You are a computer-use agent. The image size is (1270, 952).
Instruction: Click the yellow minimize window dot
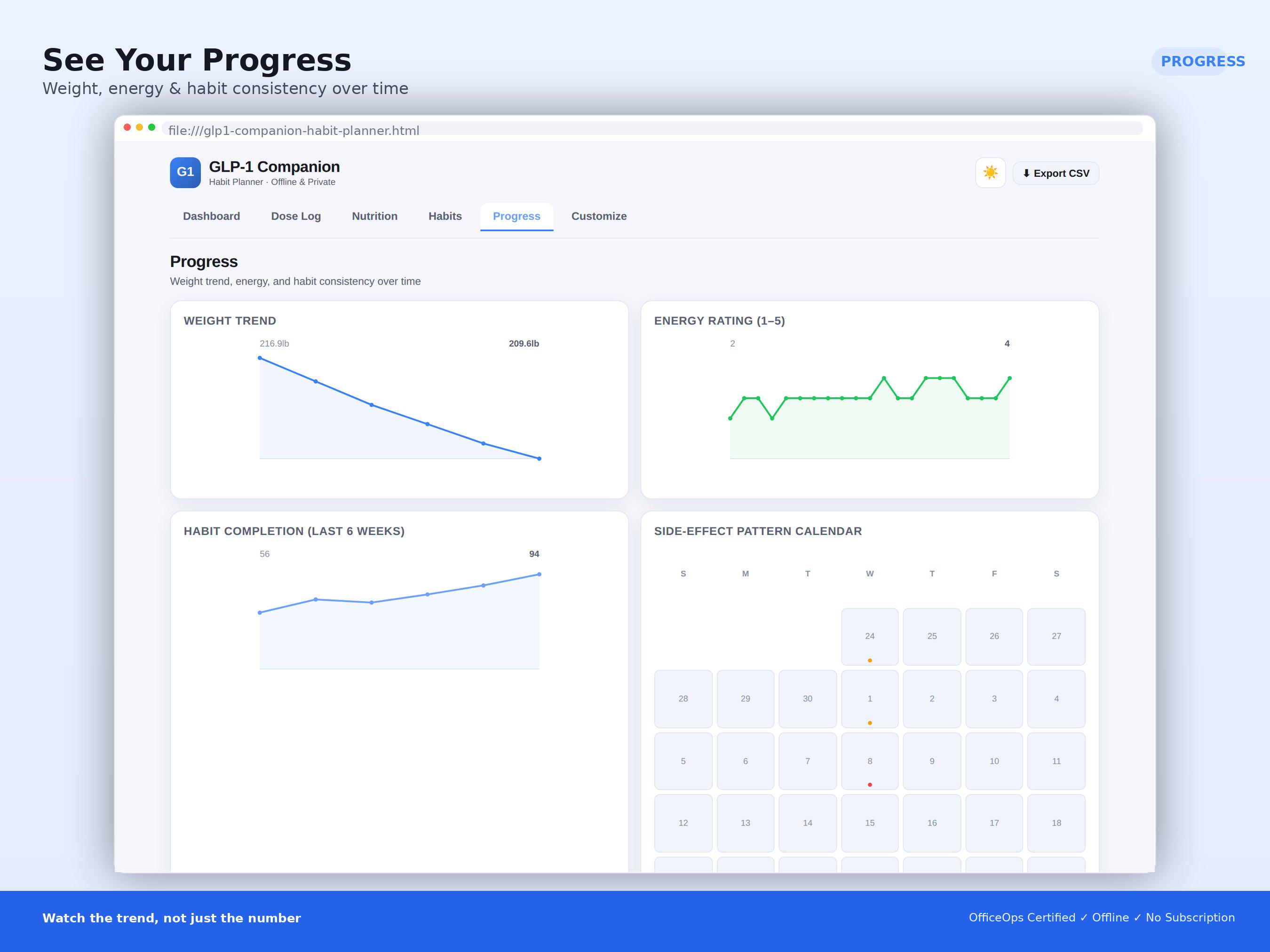[x=140, y=127]
